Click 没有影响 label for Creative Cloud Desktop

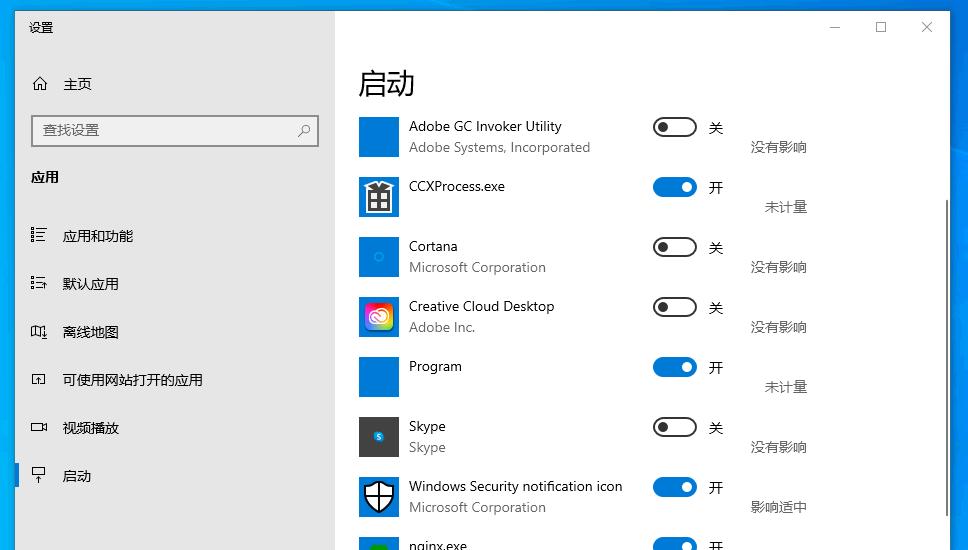pyautogui.click(x=778, y=327)
